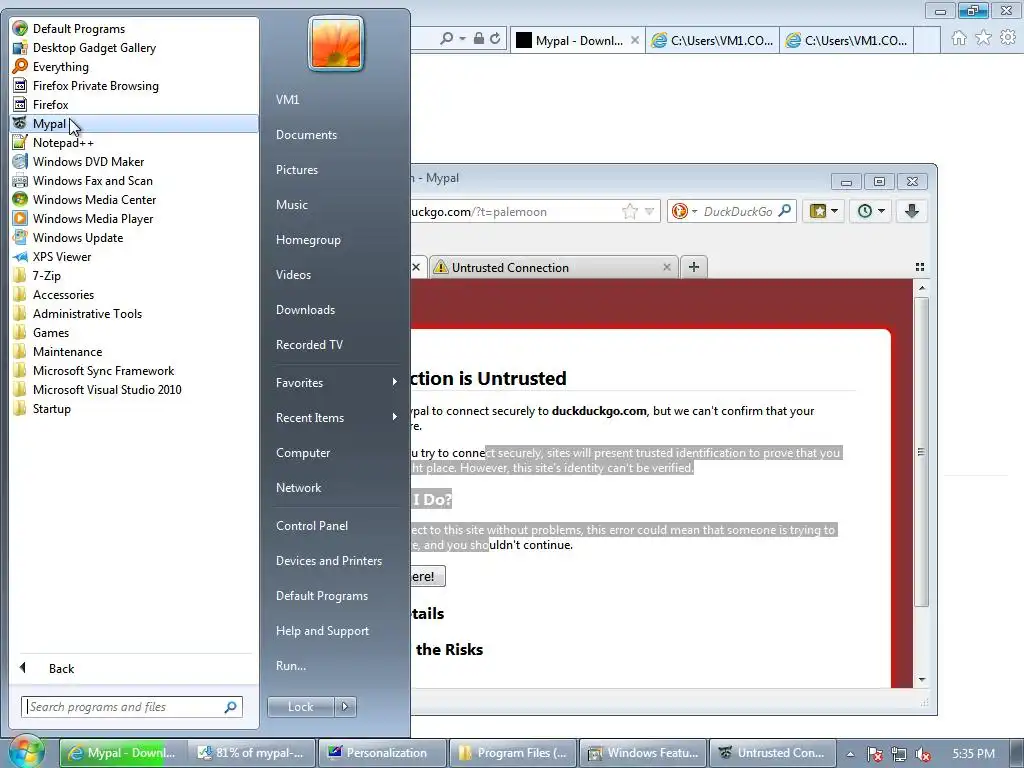Click the muted volume tray icon

(923, 754)
